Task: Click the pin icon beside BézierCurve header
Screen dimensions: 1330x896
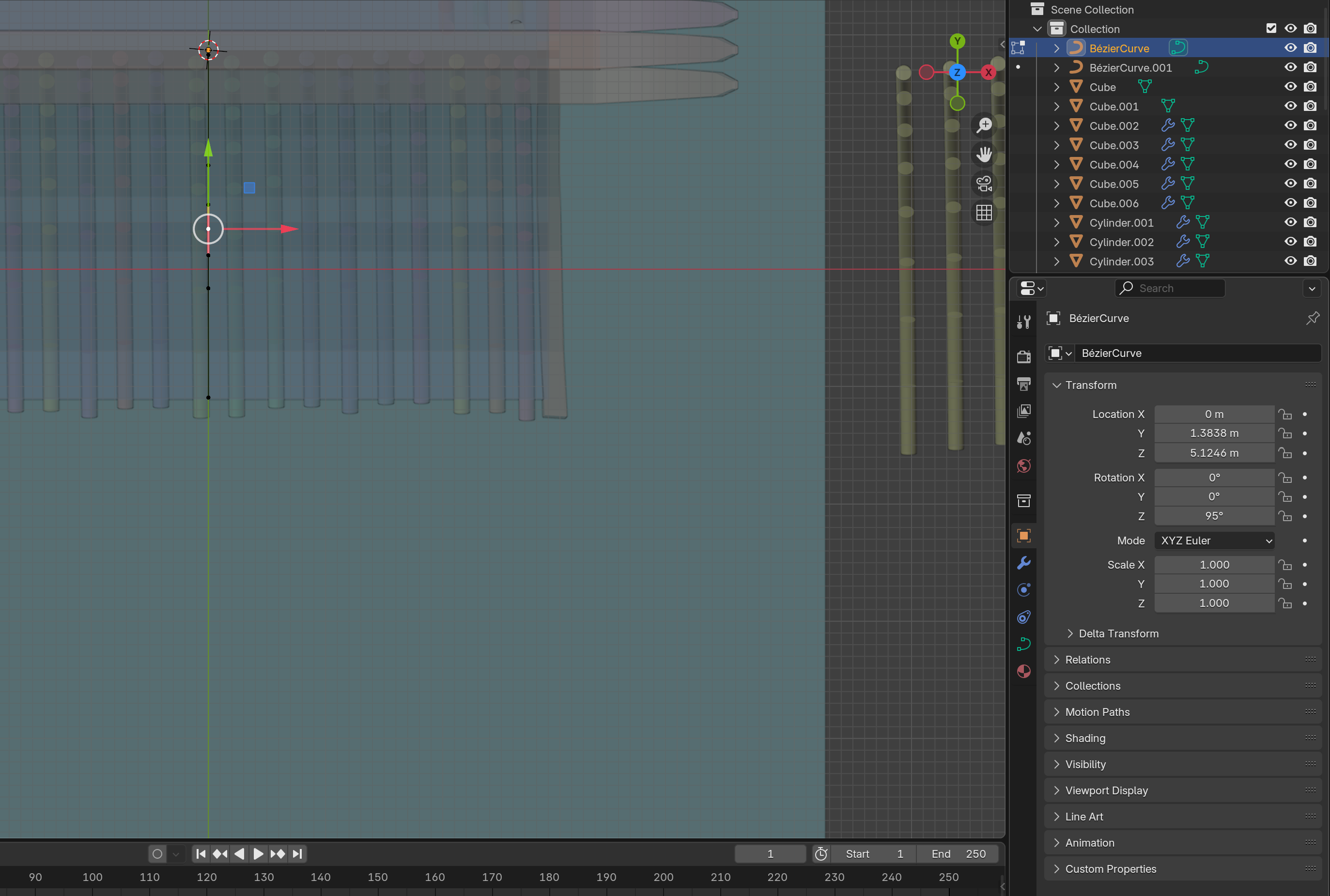Action: (x=1313, y=318)
